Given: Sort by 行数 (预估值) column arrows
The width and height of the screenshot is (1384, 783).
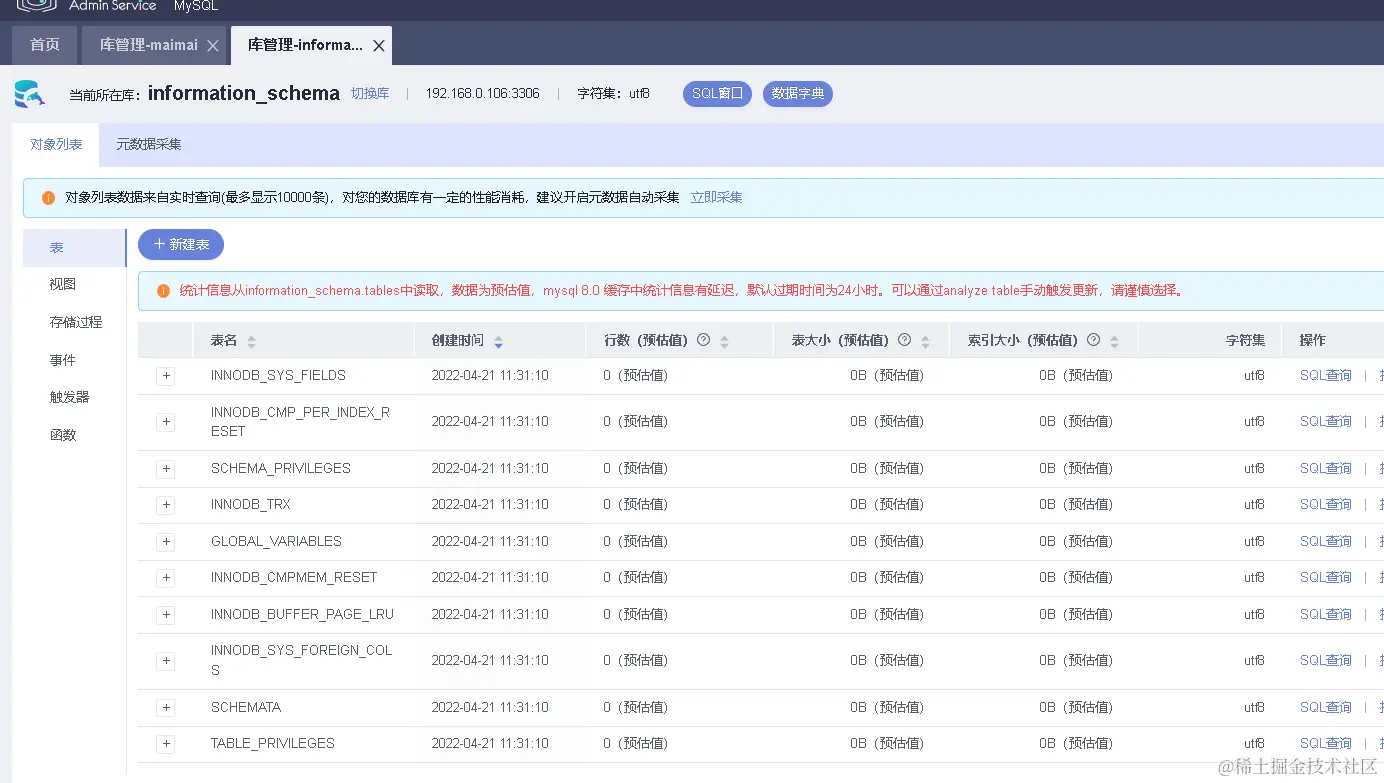Looking at the screenshot, I should pos(725,341).
